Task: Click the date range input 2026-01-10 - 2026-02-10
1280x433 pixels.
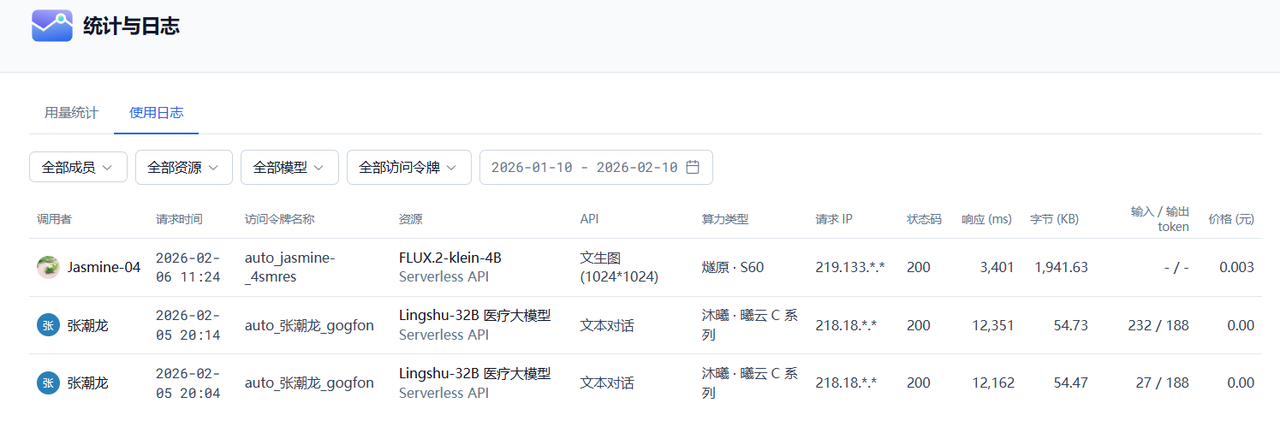Action: tap(596, 167)
